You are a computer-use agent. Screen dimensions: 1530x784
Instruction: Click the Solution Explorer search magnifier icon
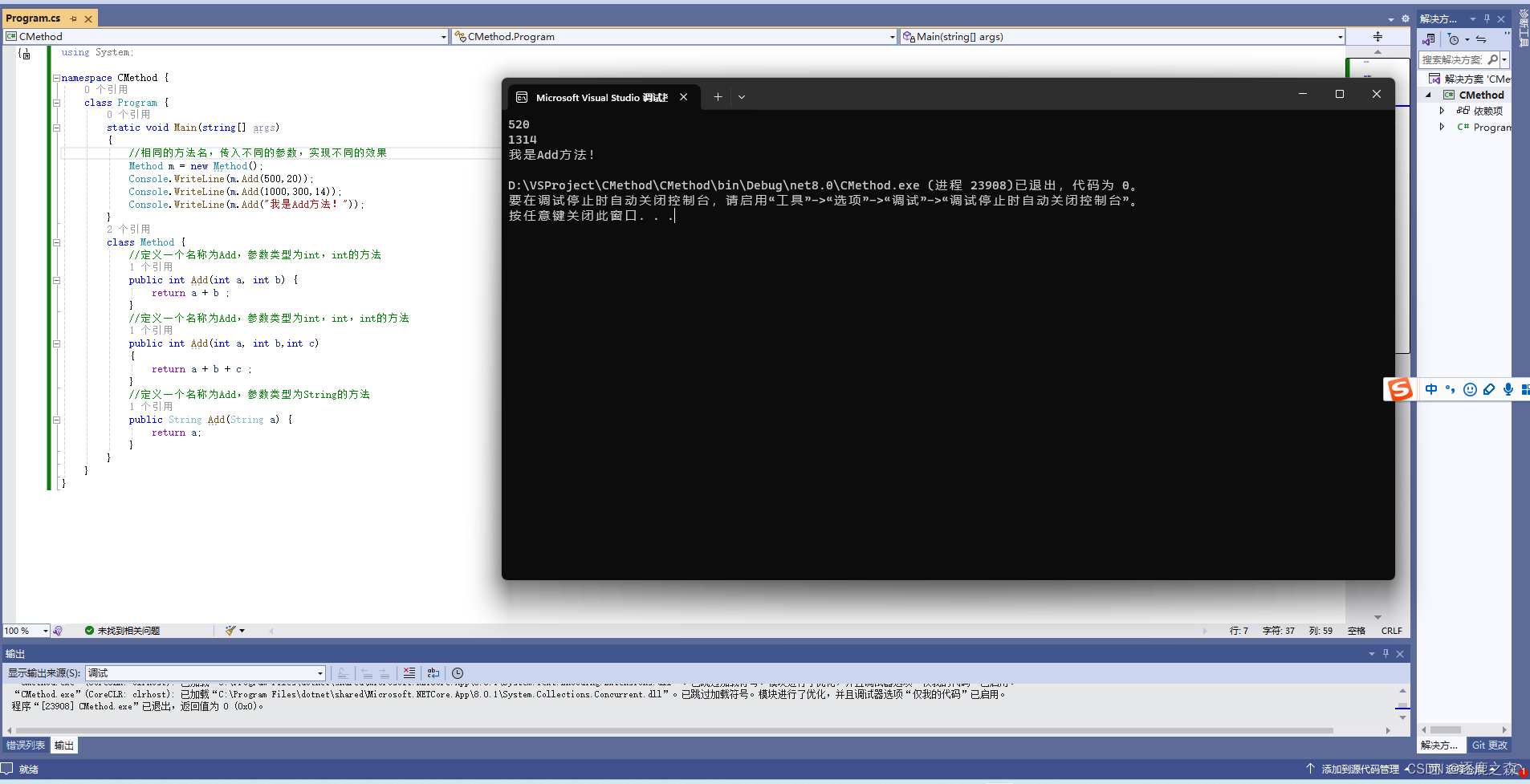(x=1492, y=60)
